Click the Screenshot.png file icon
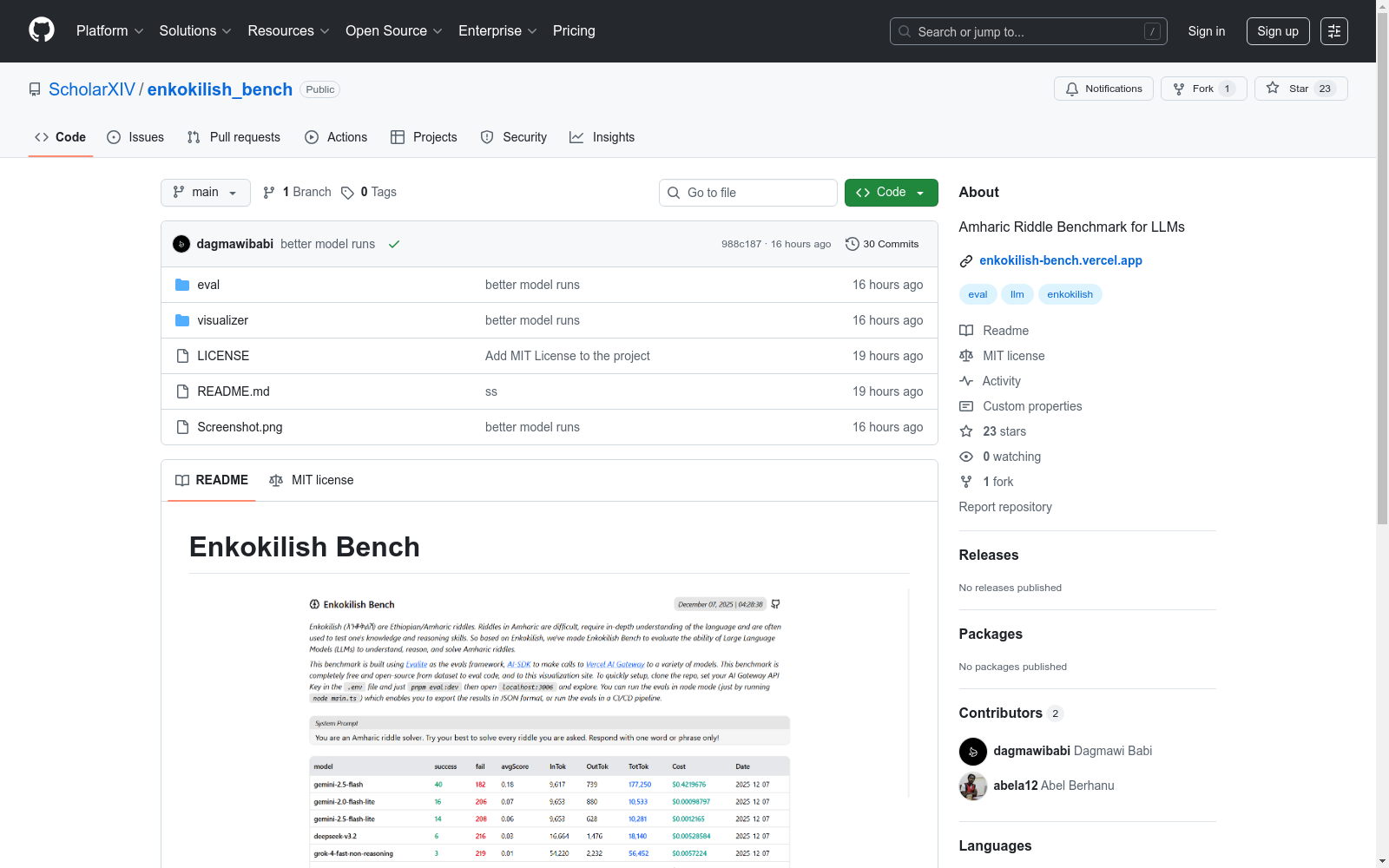The height and width of the screenshot is (868, 1389). point(182,427)
